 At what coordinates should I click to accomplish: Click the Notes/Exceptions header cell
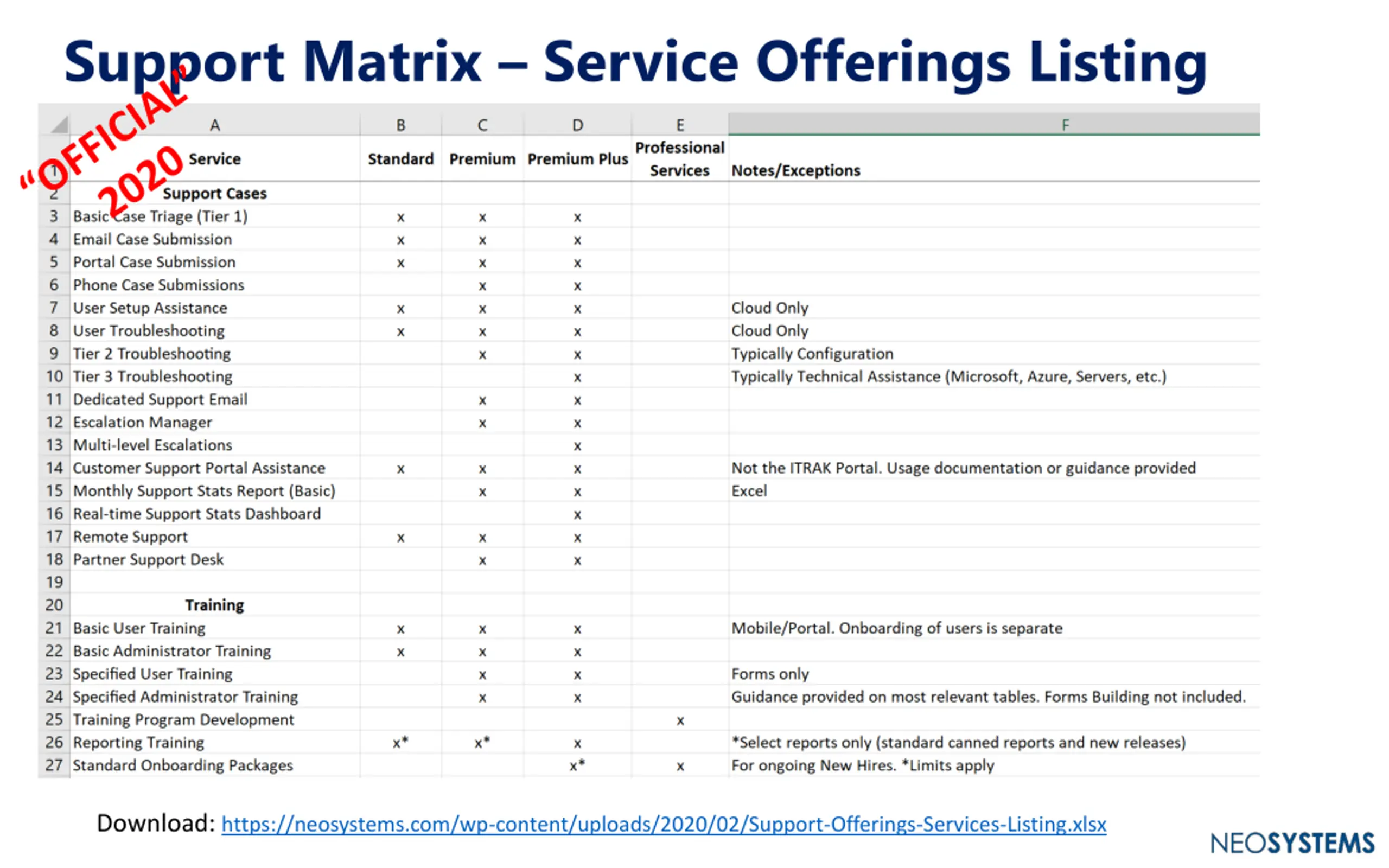pos(795,170)
